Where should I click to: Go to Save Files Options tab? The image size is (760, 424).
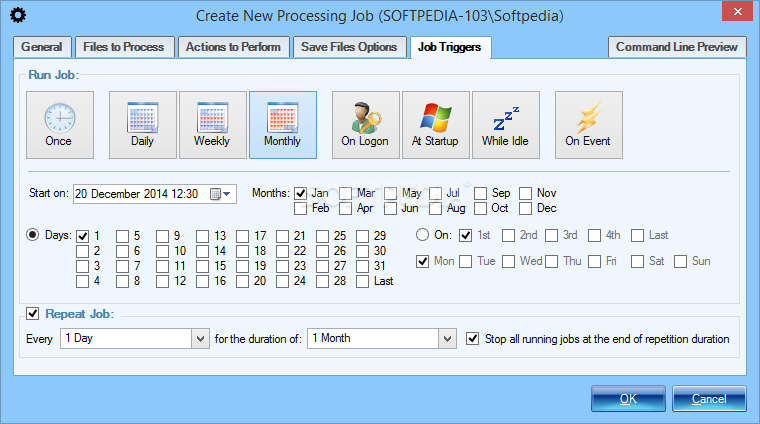pyautogui.click(x=349, y=47)
